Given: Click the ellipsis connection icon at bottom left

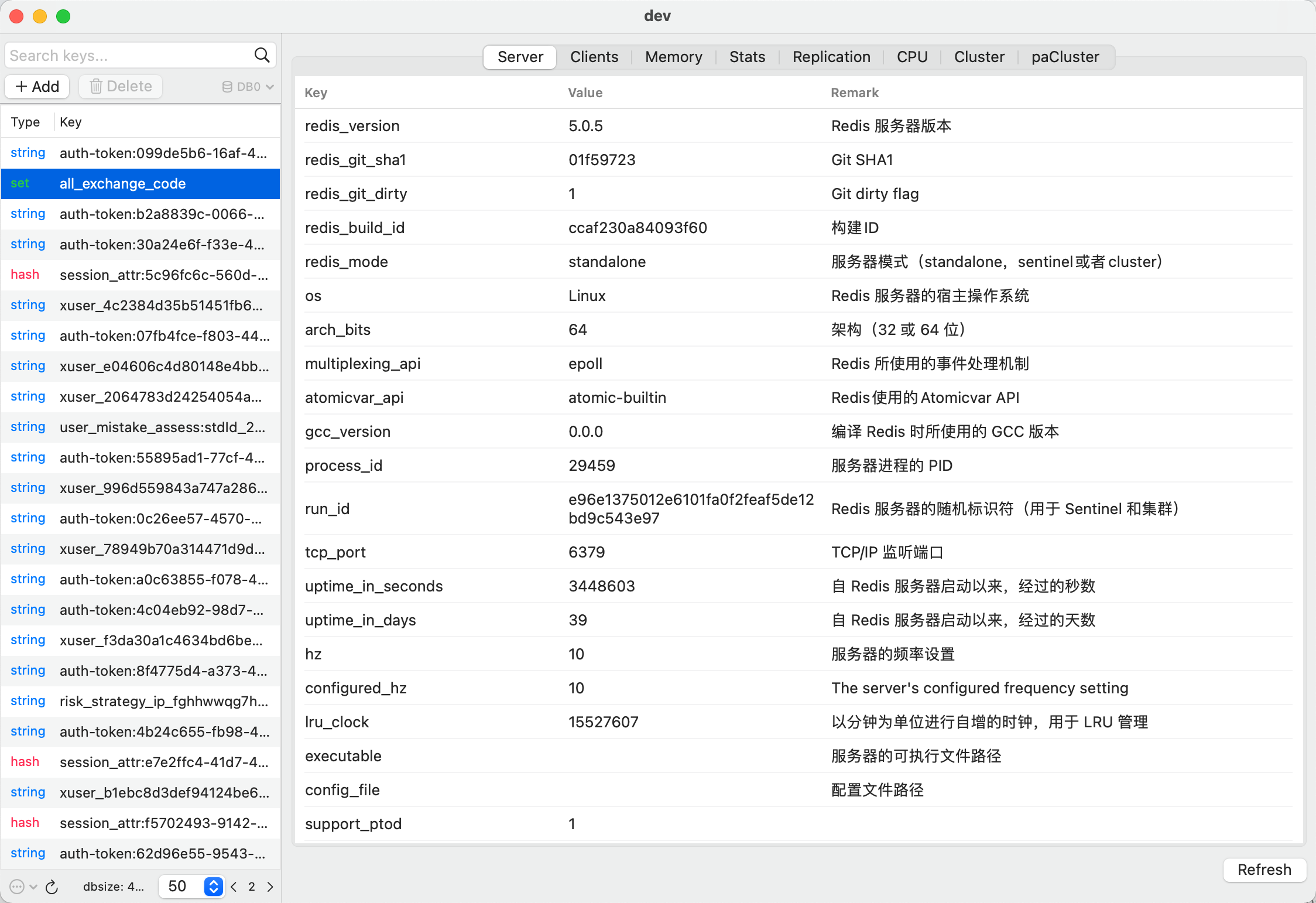Looking at the screenshot, I should point(16,887).
